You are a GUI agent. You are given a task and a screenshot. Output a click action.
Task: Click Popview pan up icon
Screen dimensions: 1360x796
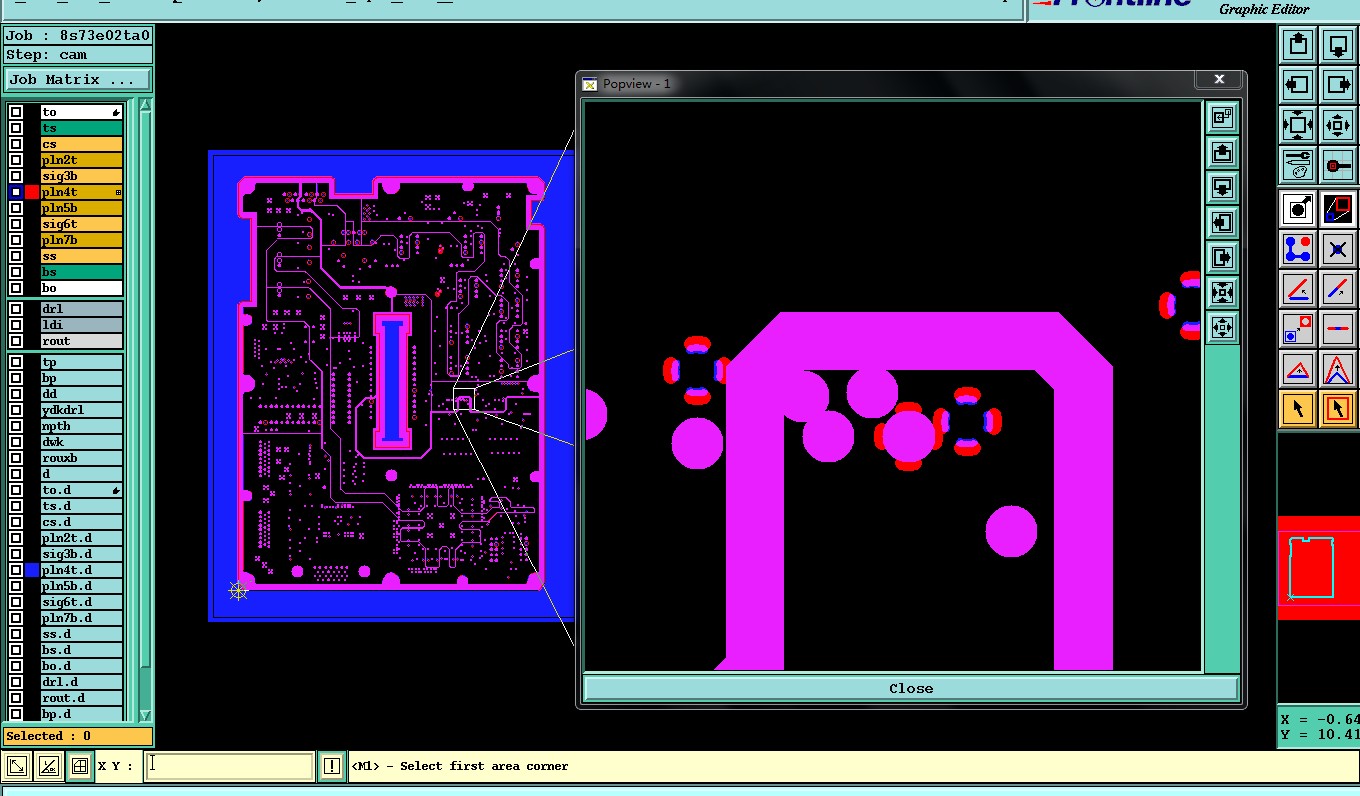[x=1222, y=153]
